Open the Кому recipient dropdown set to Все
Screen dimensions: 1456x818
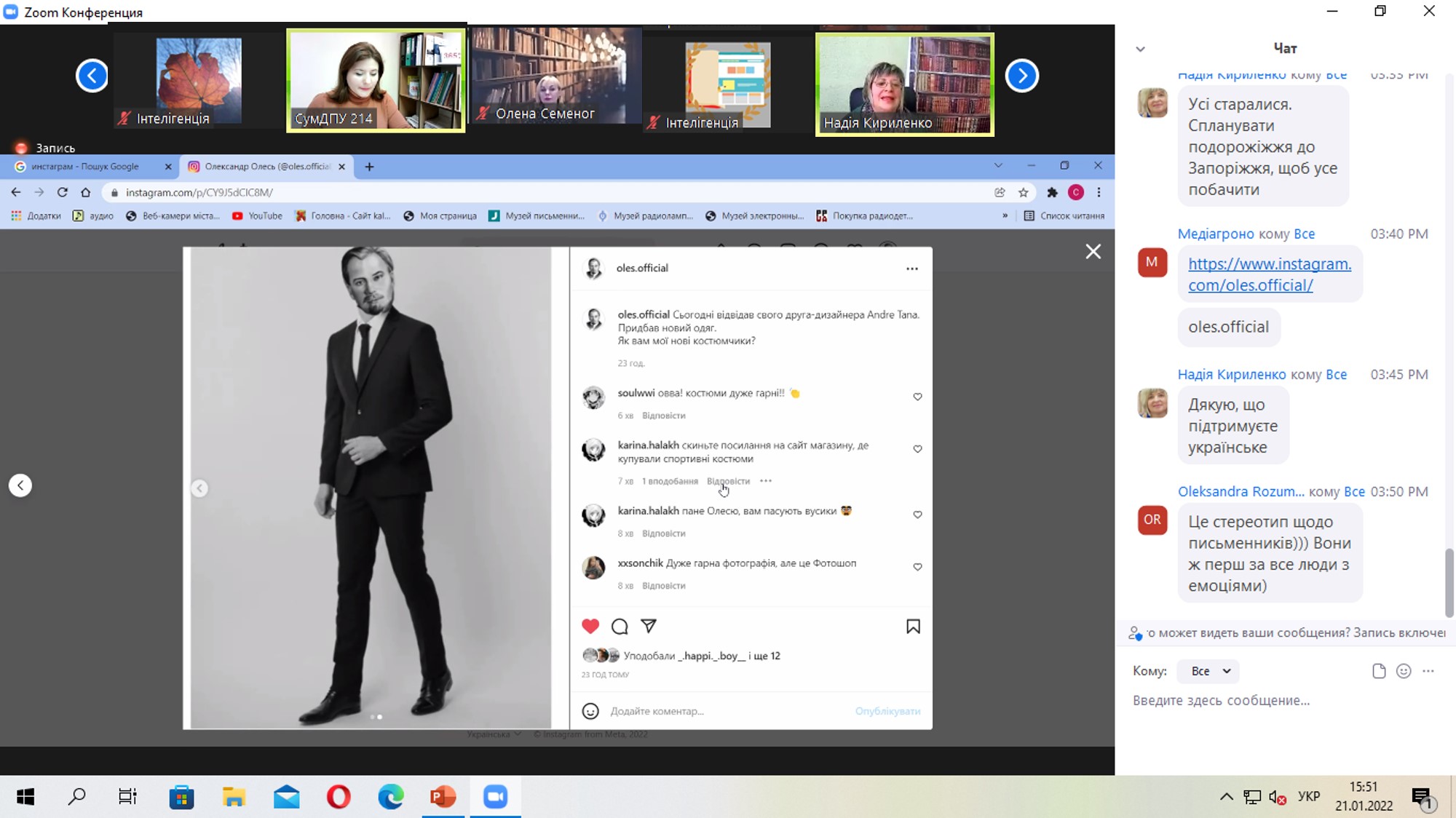1210,671
